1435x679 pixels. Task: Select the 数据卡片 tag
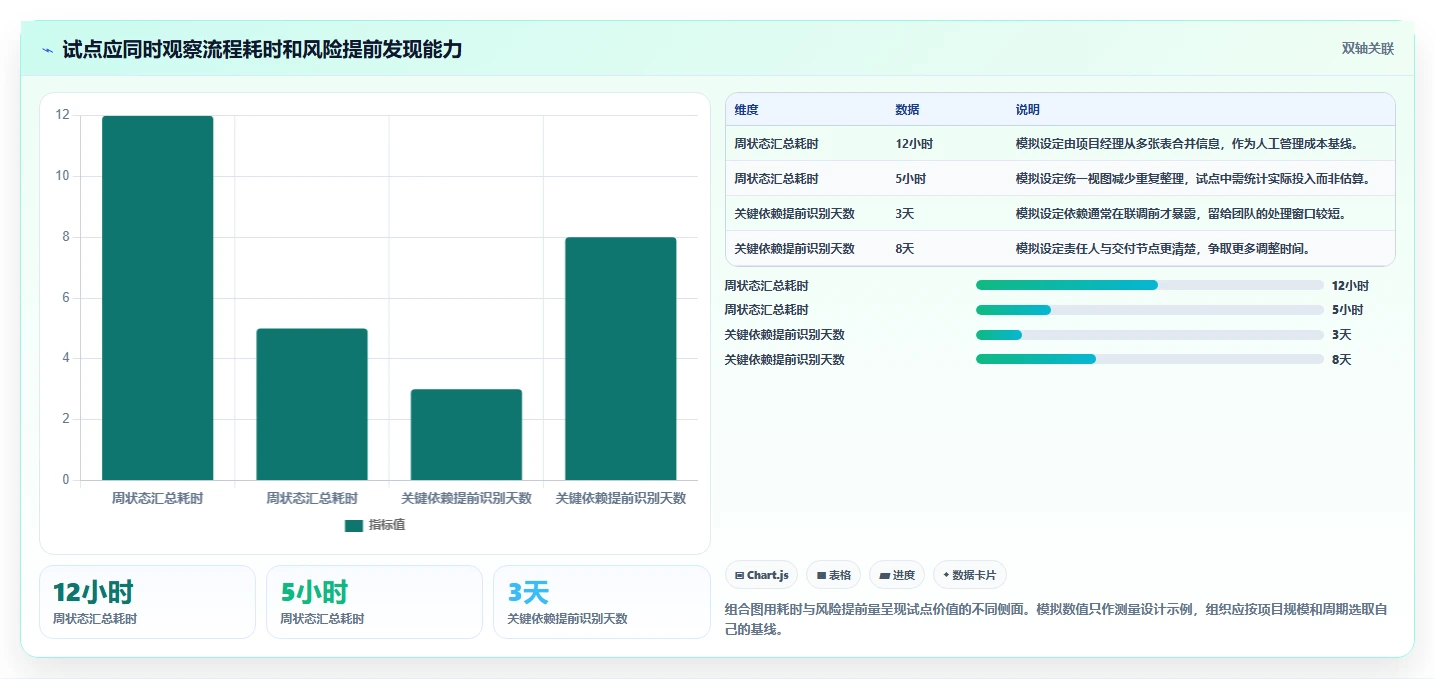970,575
